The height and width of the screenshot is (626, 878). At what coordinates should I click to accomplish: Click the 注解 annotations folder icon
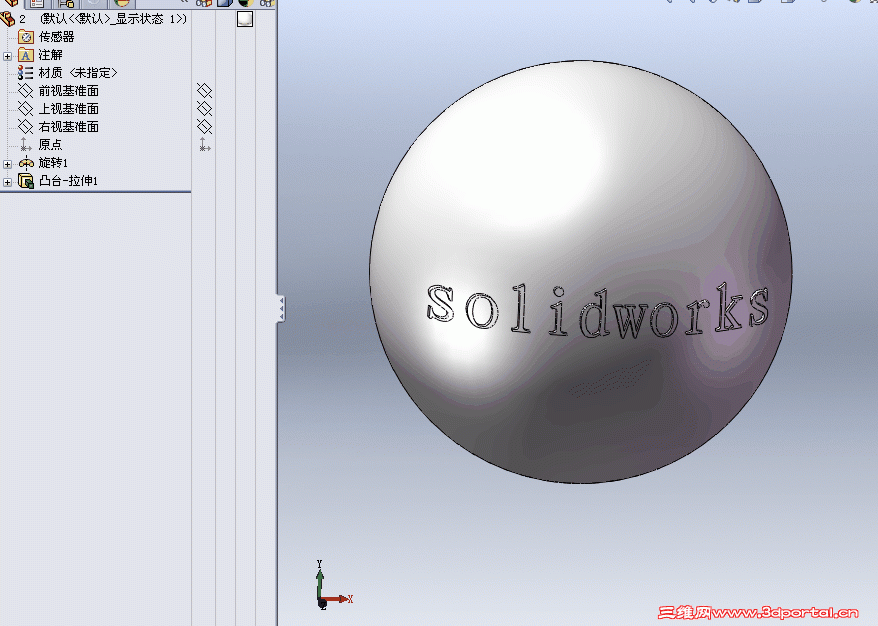(x=26, y=55)
